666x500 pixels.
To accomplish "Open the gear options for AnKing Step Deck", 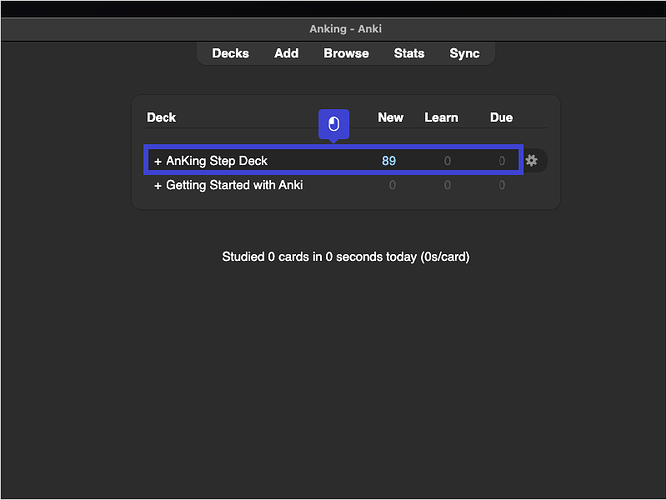I will [531, 160].
